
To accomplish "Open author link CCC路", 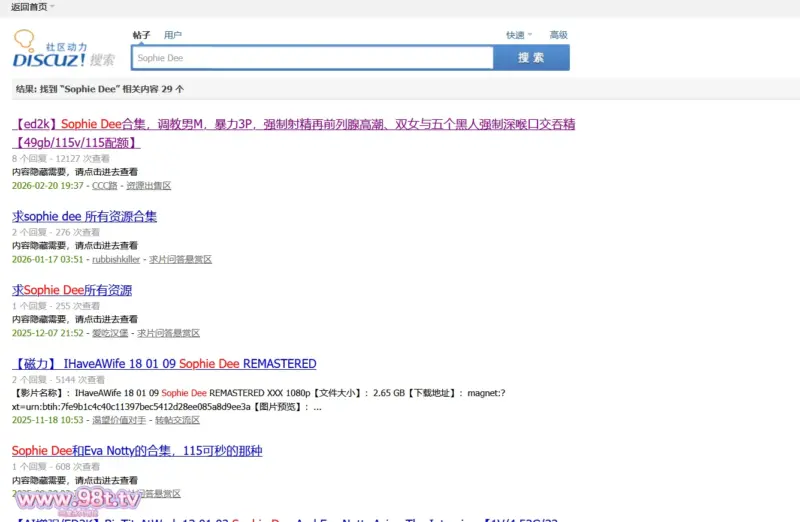I will click(x=105, y=186).
